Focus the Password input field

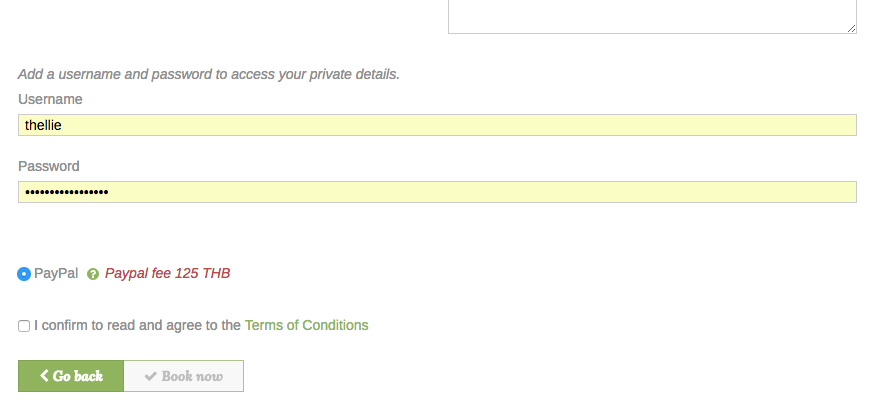437,192
